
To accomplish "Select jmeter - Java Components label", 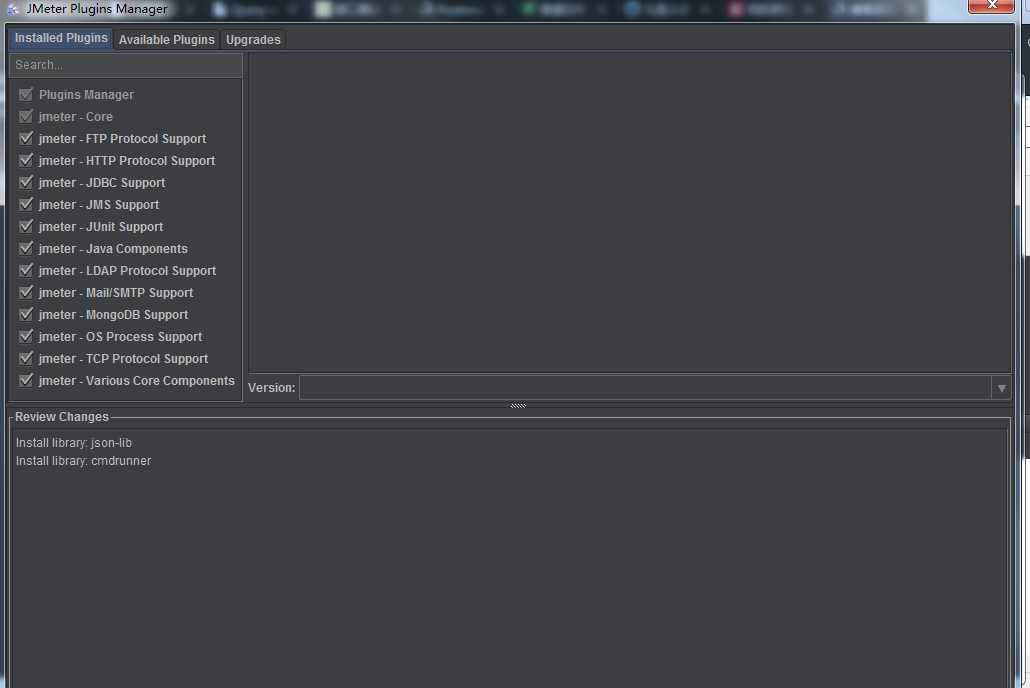I will pos(113,248).
